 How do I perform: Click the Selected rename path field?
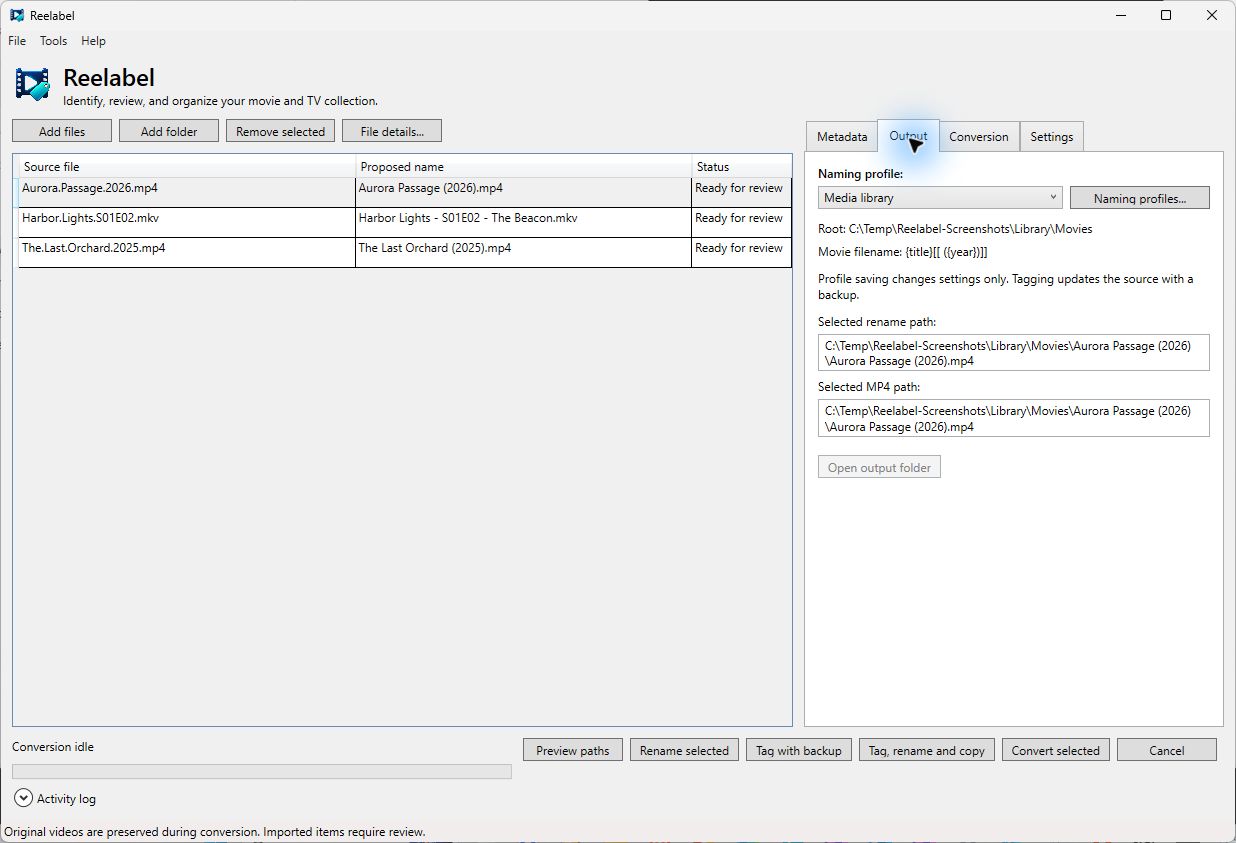pyautogui.click(x=1013, y=353)
